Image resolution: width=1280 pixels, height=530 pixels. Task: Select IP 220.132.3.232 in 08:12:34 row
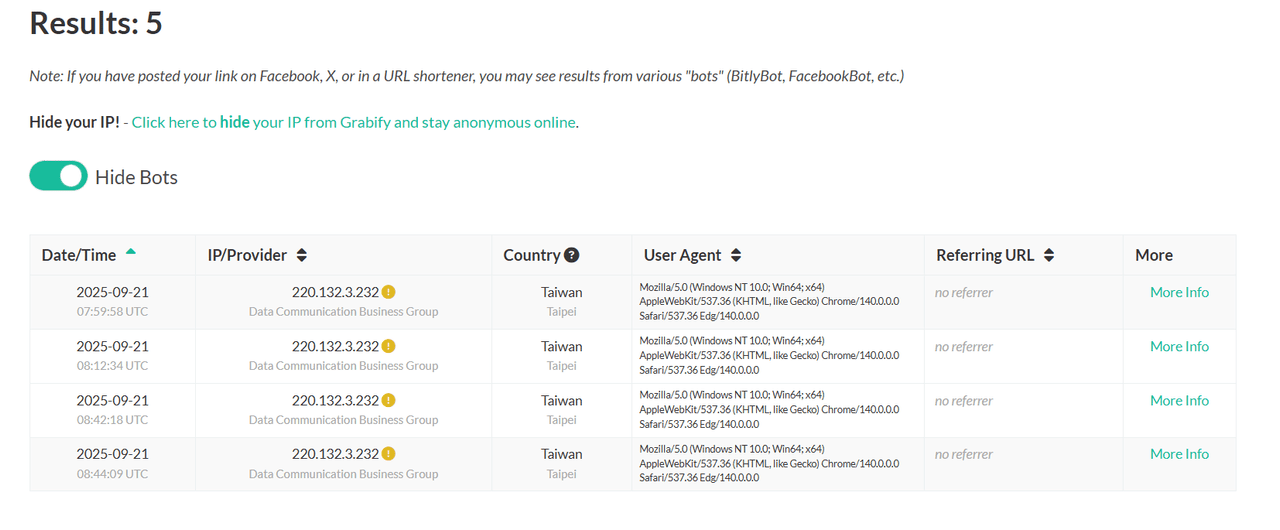(x=335, y=346)
